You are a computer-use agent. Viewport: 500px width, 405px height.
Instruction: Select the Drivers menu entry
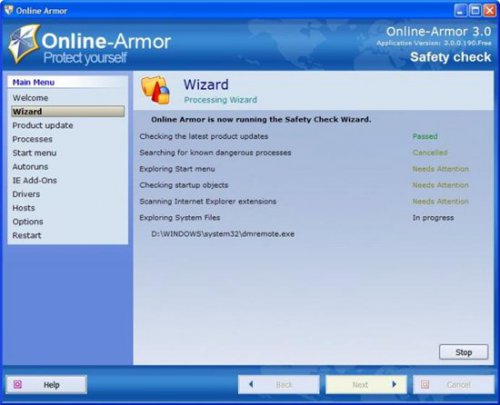(x=26, y=194)
